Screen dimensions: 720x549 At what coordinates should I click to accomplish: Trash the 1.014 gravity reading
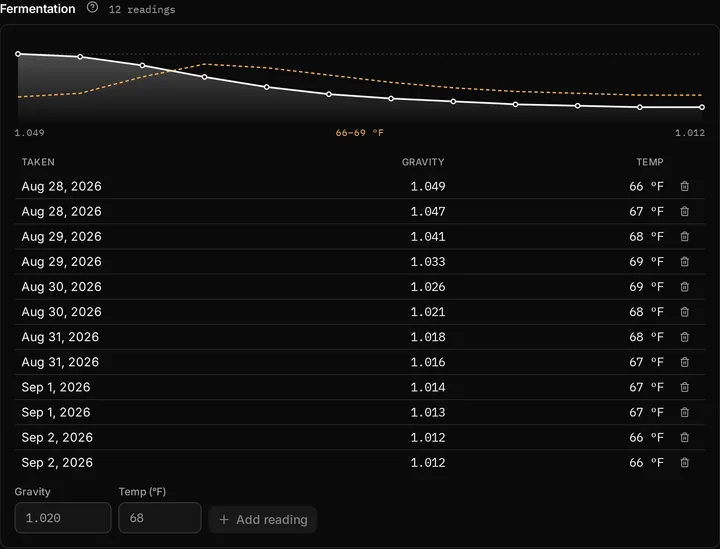pyautogui.click(x=684, y=387)
